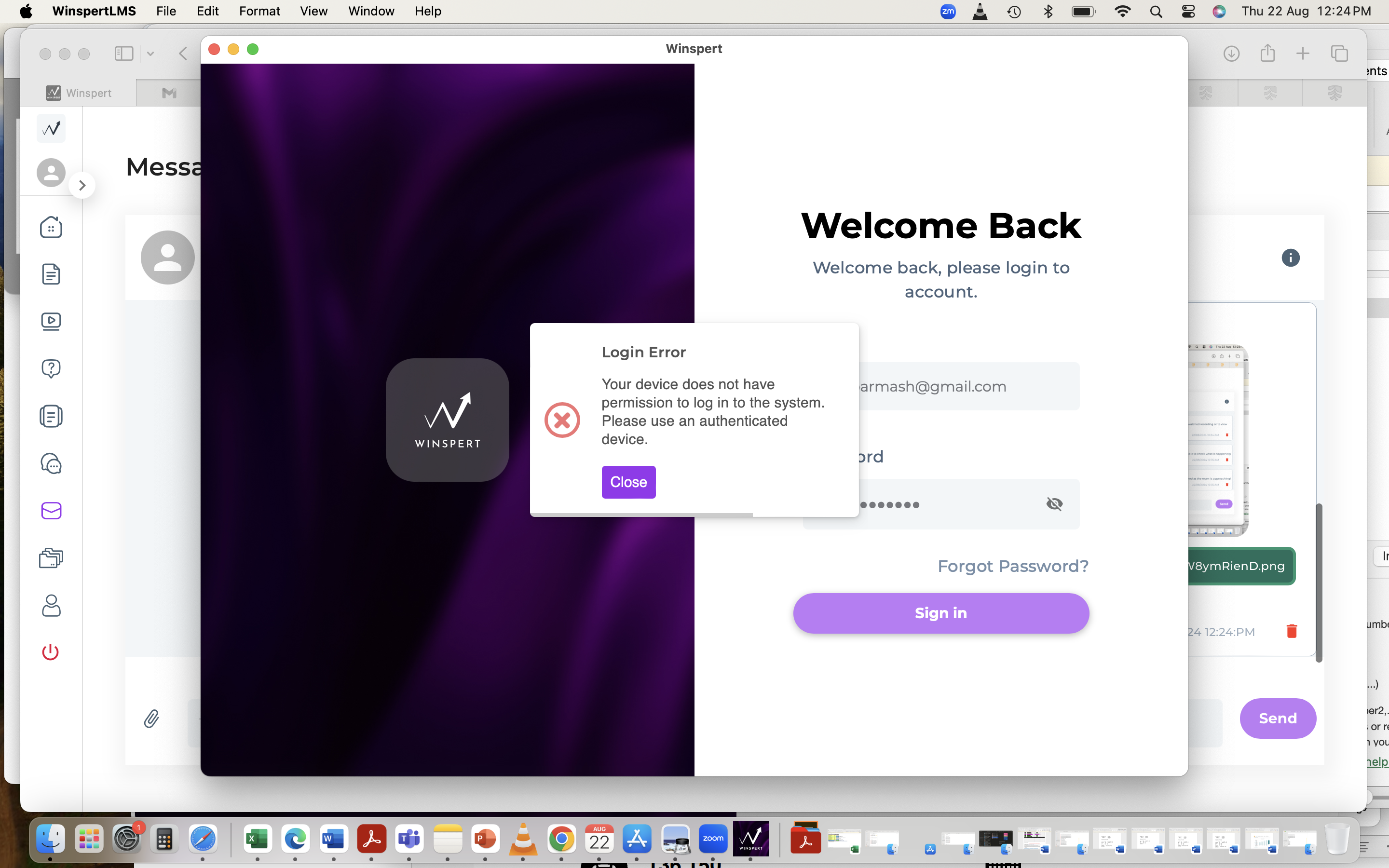Click the red trash delete icon
The image size is (1389, 868).
pos(1292,632)
